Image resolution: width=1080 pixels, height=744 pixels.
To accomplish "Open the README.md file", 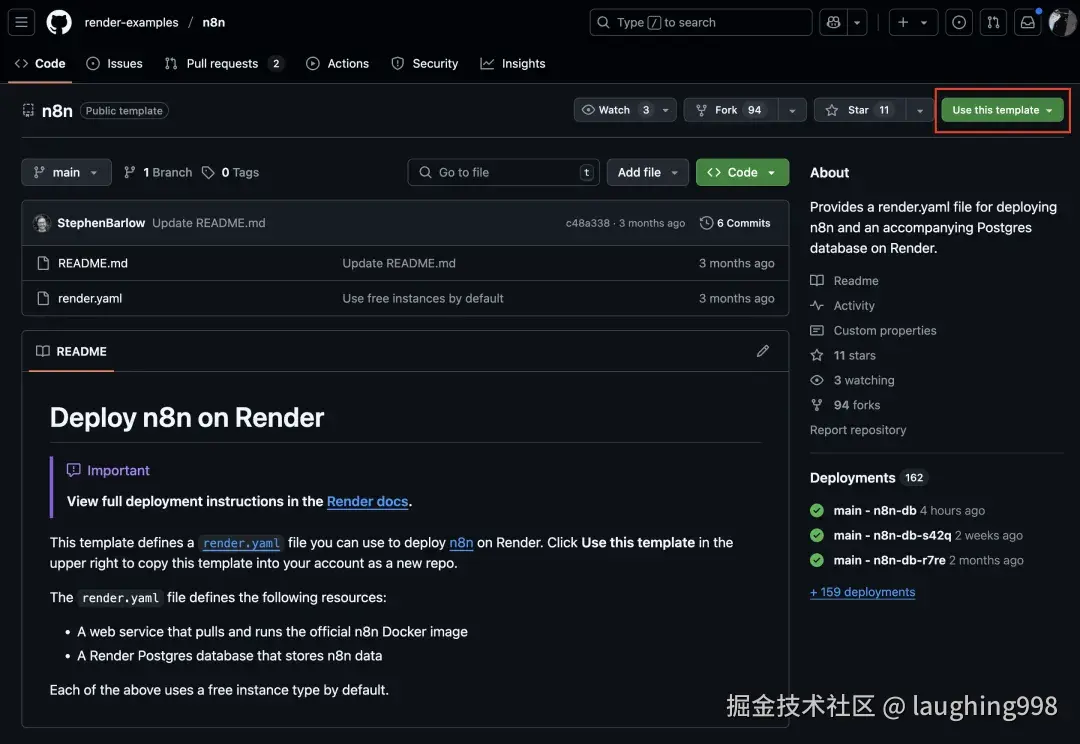I will [x=93, y=263].
